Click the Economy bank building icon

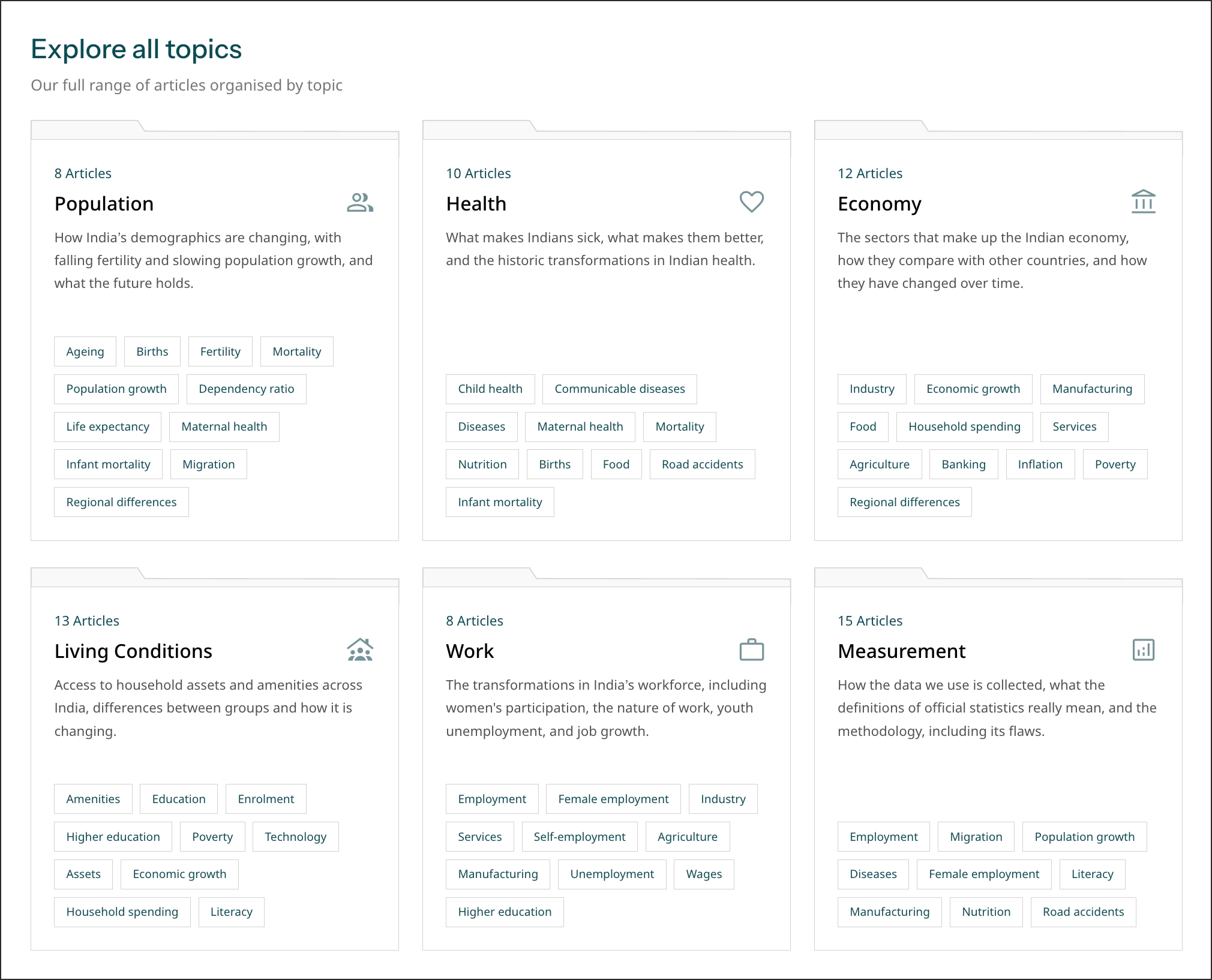1143,202
